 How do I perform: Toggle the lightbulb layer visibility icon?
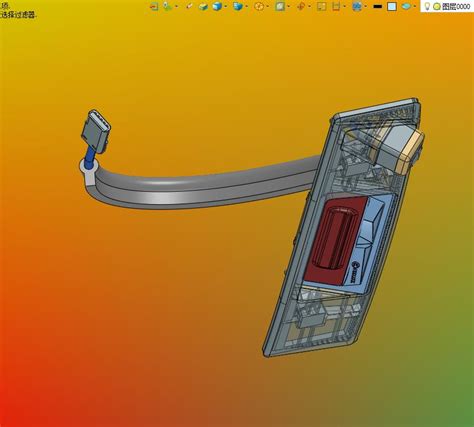point(427,6)
